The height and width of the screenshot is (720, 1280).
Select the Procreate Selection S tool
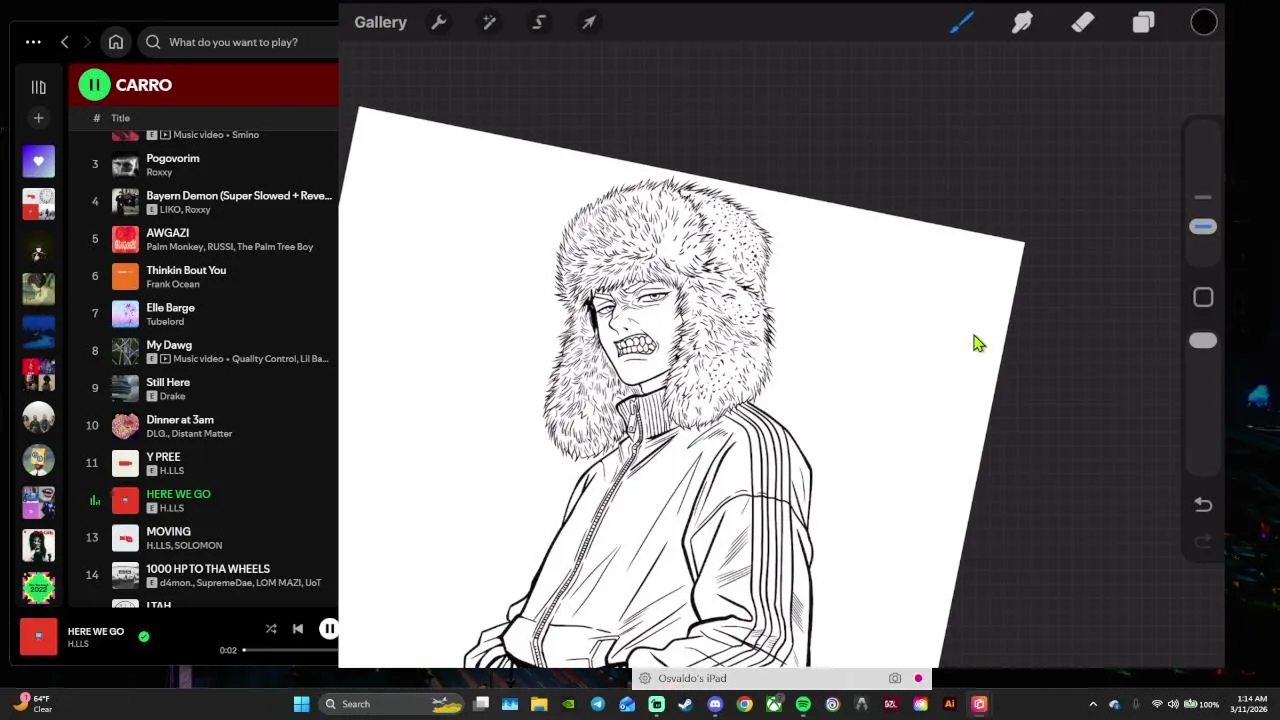pos(539,22)
